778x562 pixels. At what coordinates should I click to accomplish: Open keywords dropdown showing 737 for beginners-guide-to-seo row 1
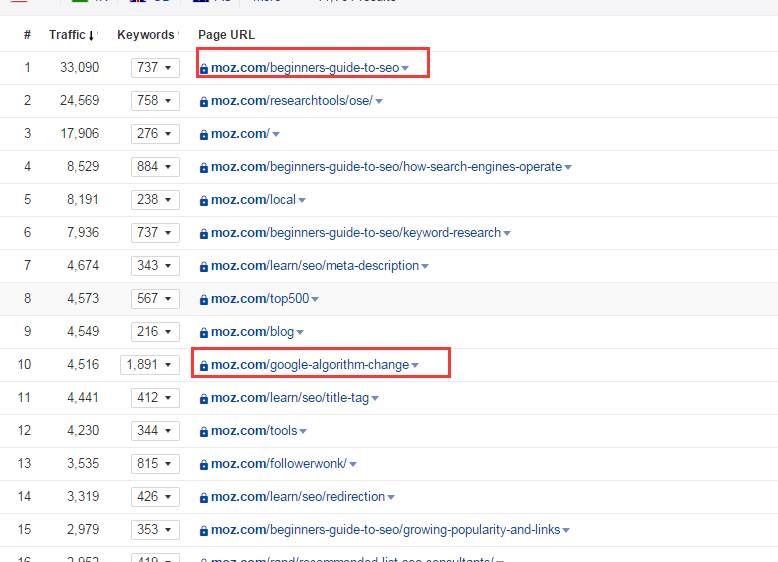pos(155,67)
